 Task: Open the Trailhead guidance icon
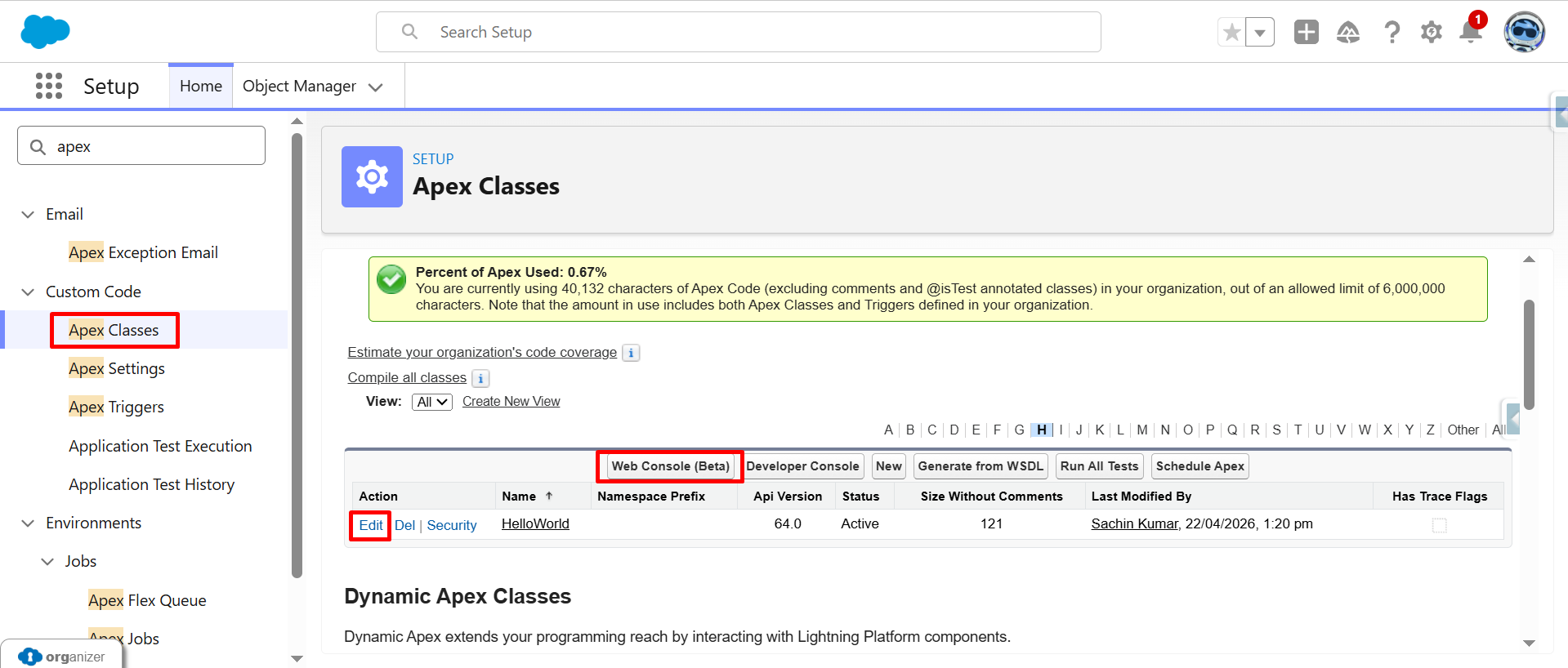click(1348, 33)
